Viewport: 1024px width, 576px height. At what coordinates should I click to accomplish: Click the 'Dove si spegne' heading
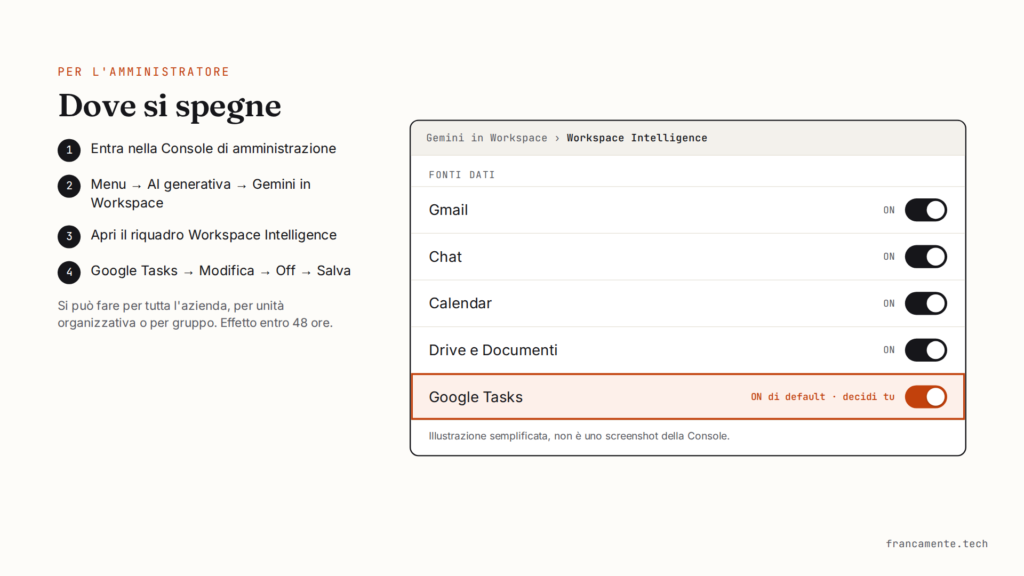click(170, 106)
